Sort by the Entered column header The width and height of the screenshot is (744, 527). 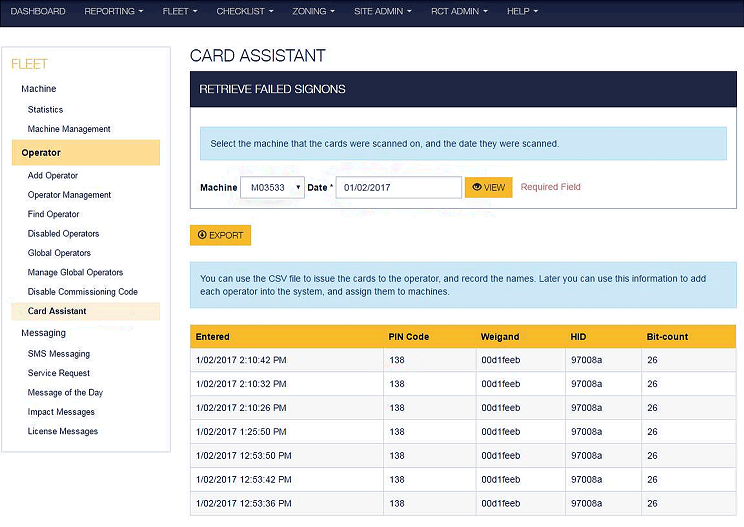(x=213, y=337)
